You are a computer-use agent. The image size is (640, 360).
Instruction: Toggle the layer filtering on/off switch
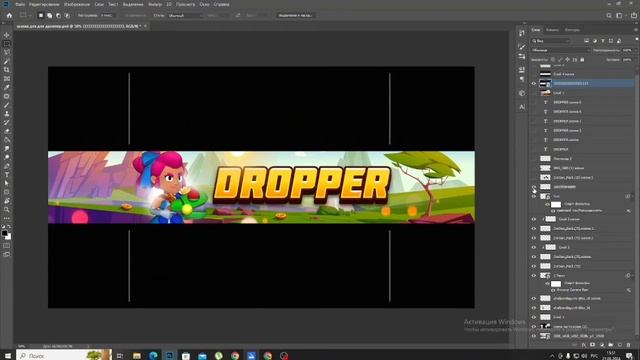click(636, 40)
